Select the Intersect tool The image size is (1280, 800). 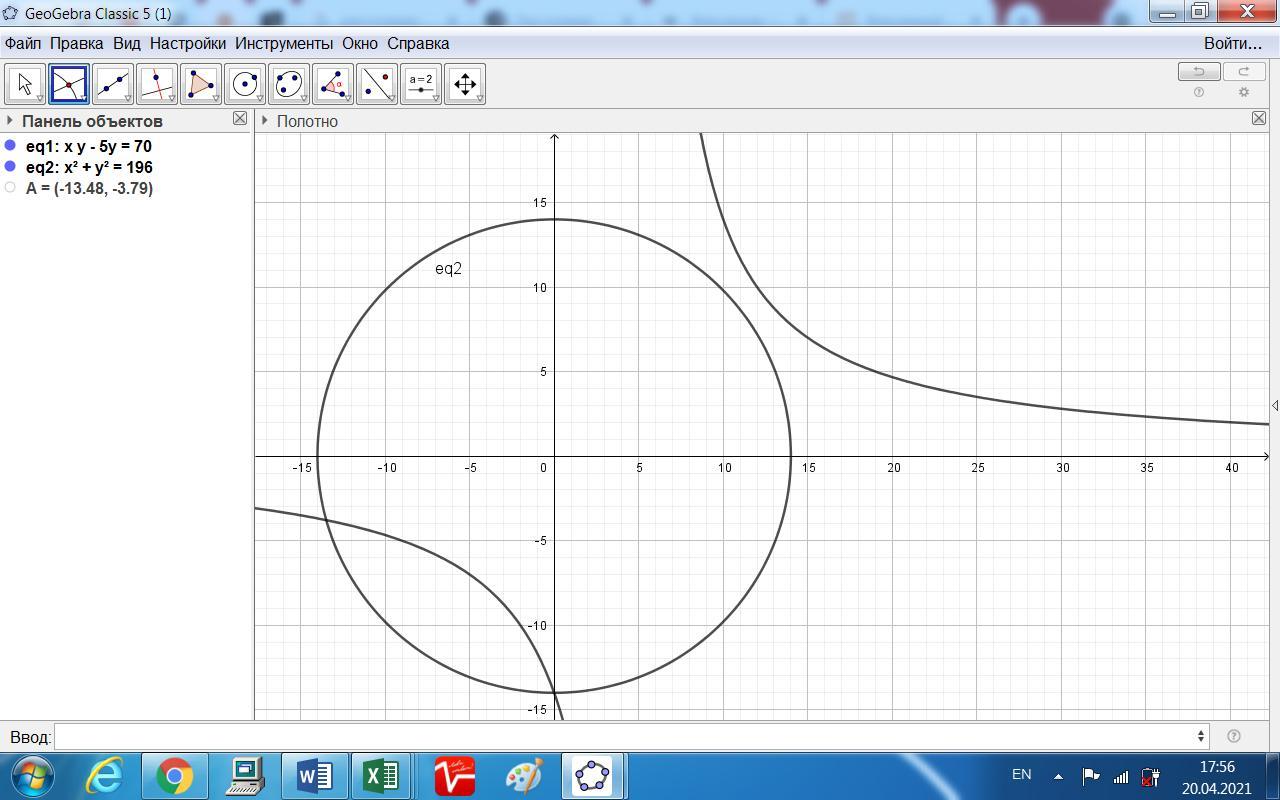click(69, 85)
